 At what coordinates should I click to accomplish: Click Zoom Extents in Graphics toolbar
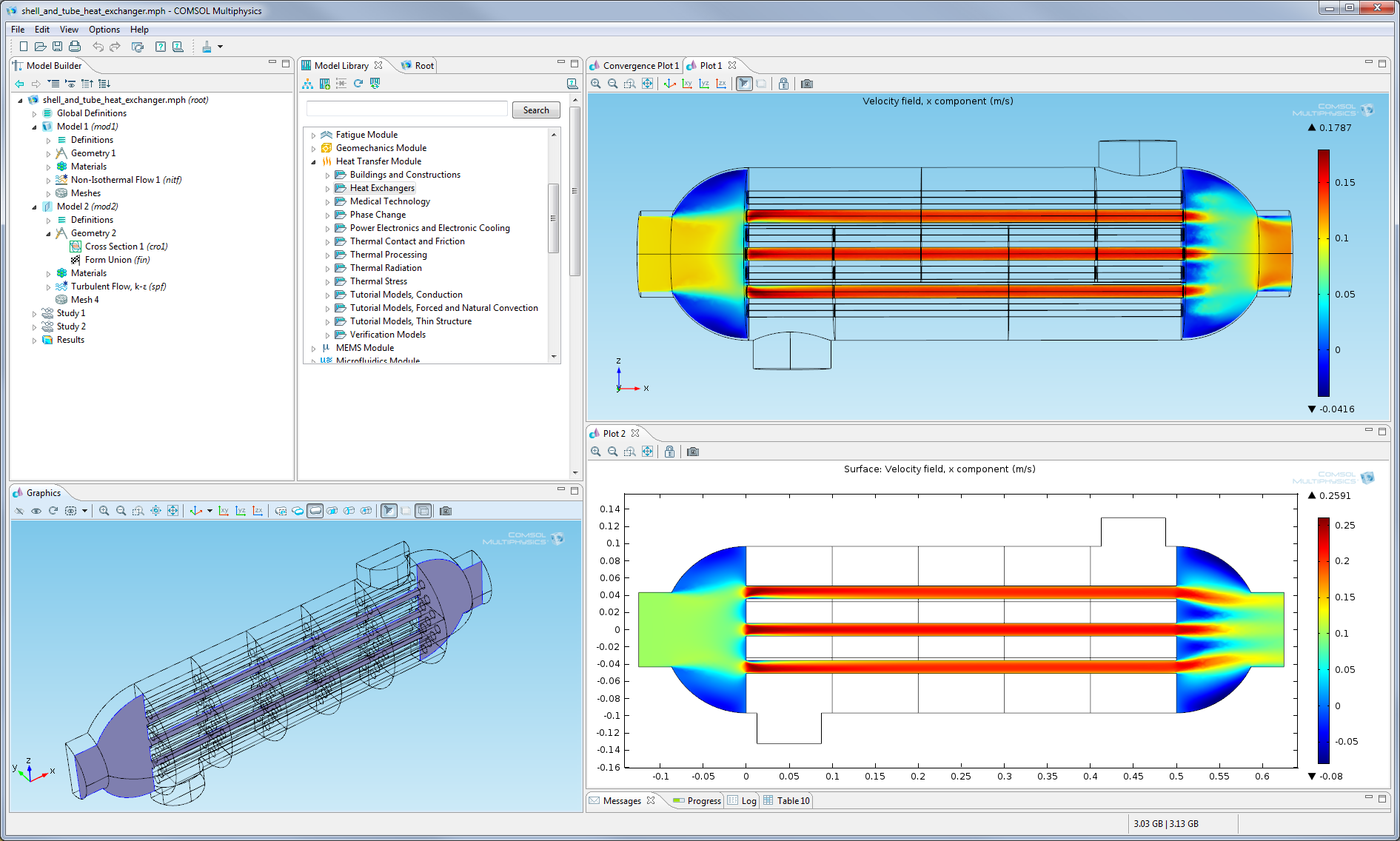(173, 511)
